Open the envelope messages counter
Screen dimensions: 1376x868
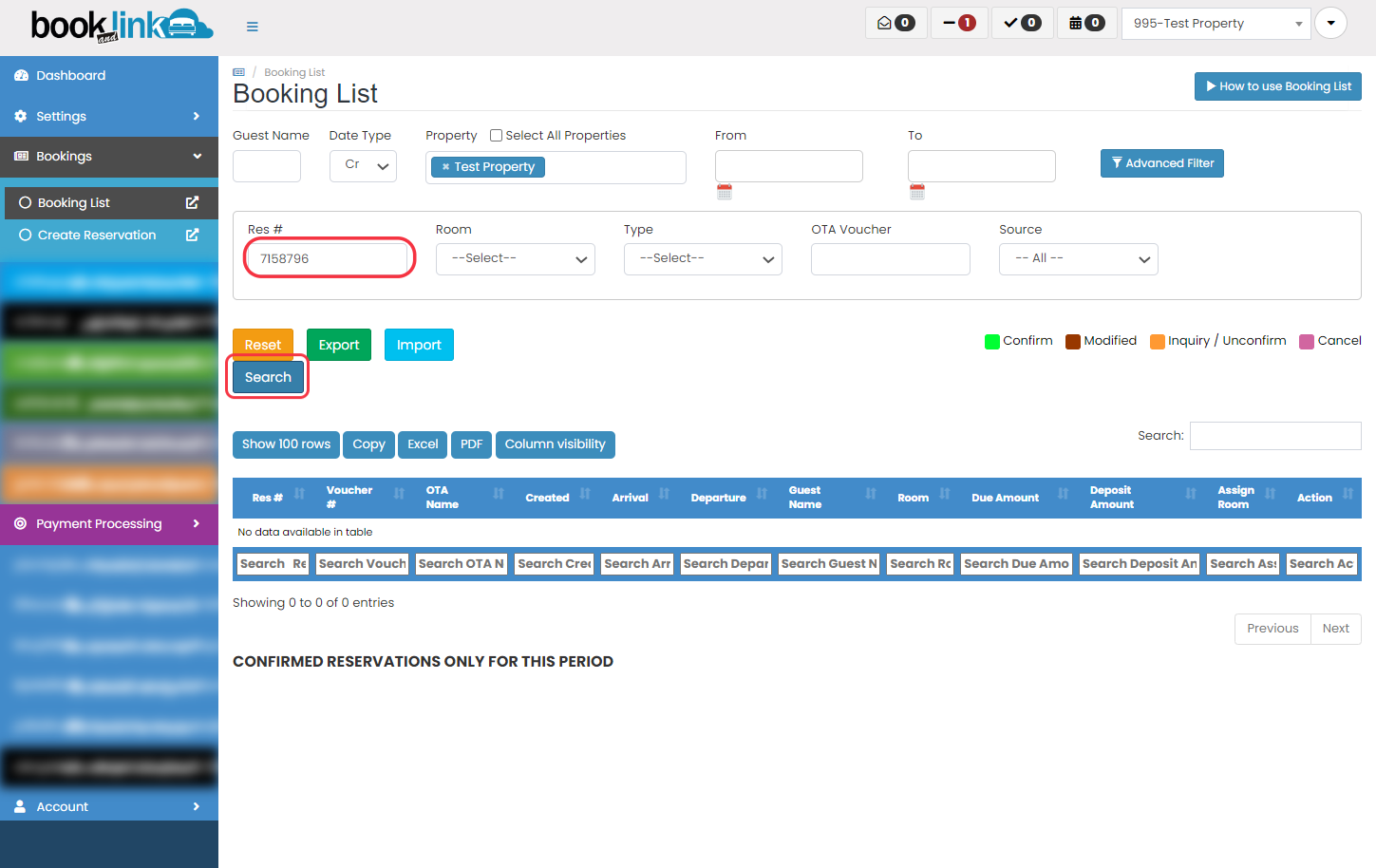(x=896, y=23)
